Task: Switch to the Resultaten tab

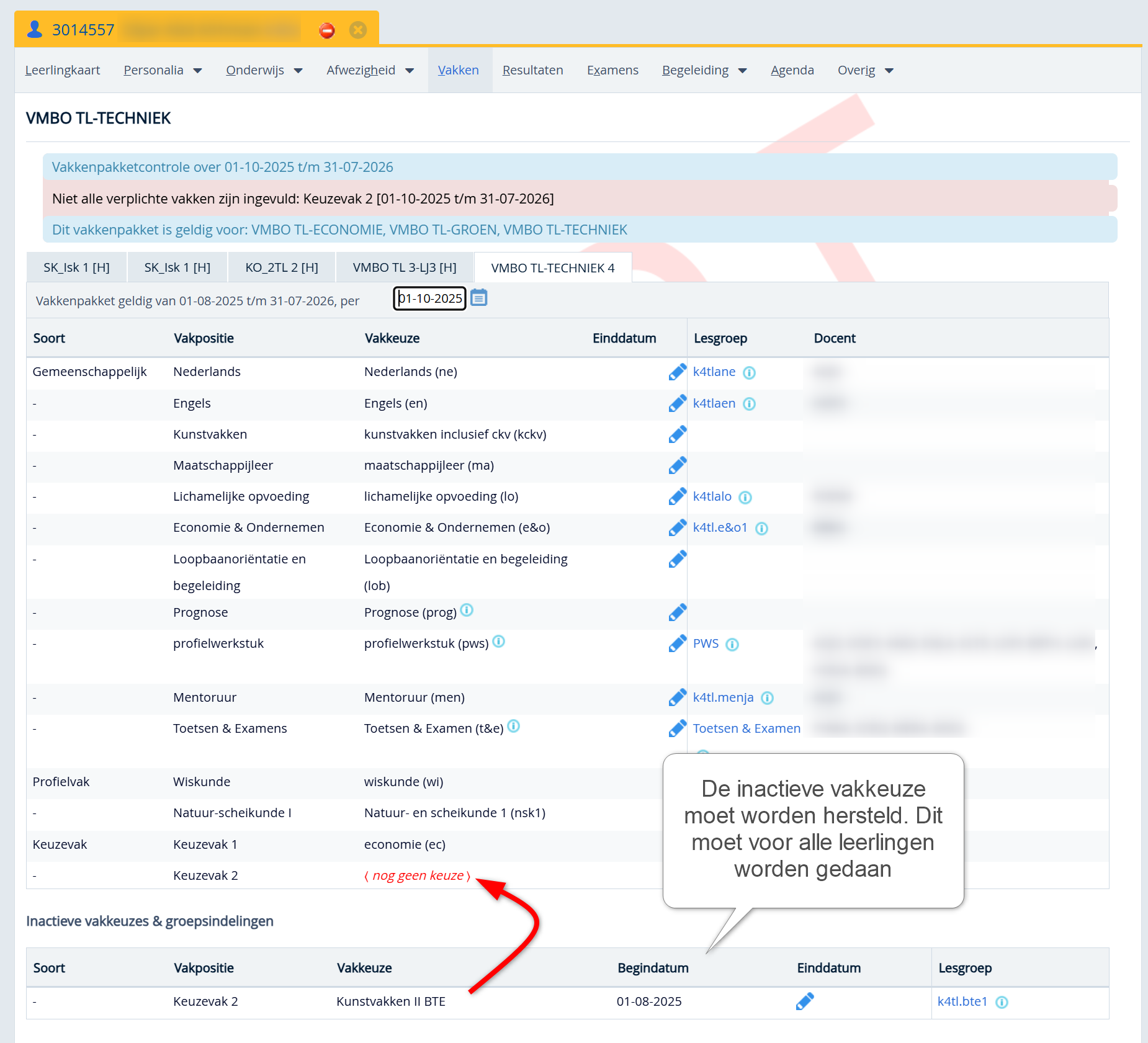Action: pyautogui.click(x=532, y=71)
